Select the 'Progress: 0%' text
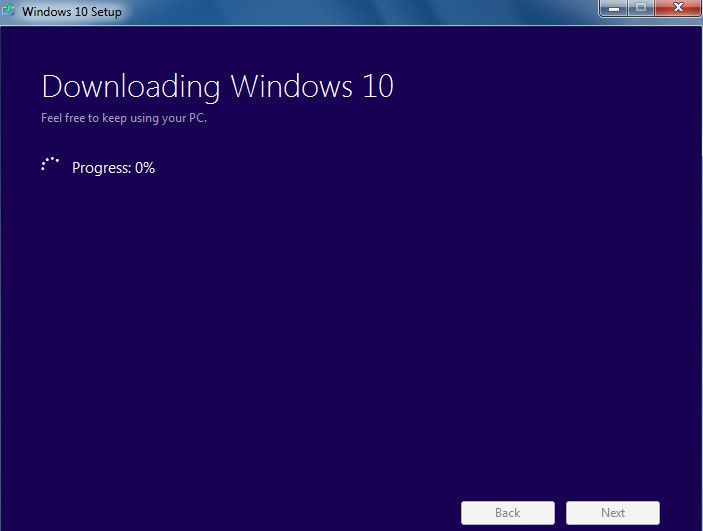The width and height of the screenshot is (703, 531). pyautogui.click(x=113, y=168)
